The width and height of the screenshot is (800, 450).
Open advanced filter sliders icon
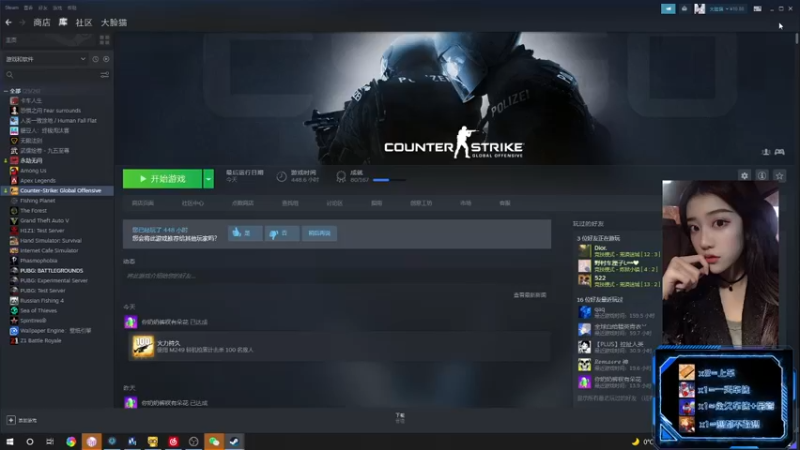[105, 75]
